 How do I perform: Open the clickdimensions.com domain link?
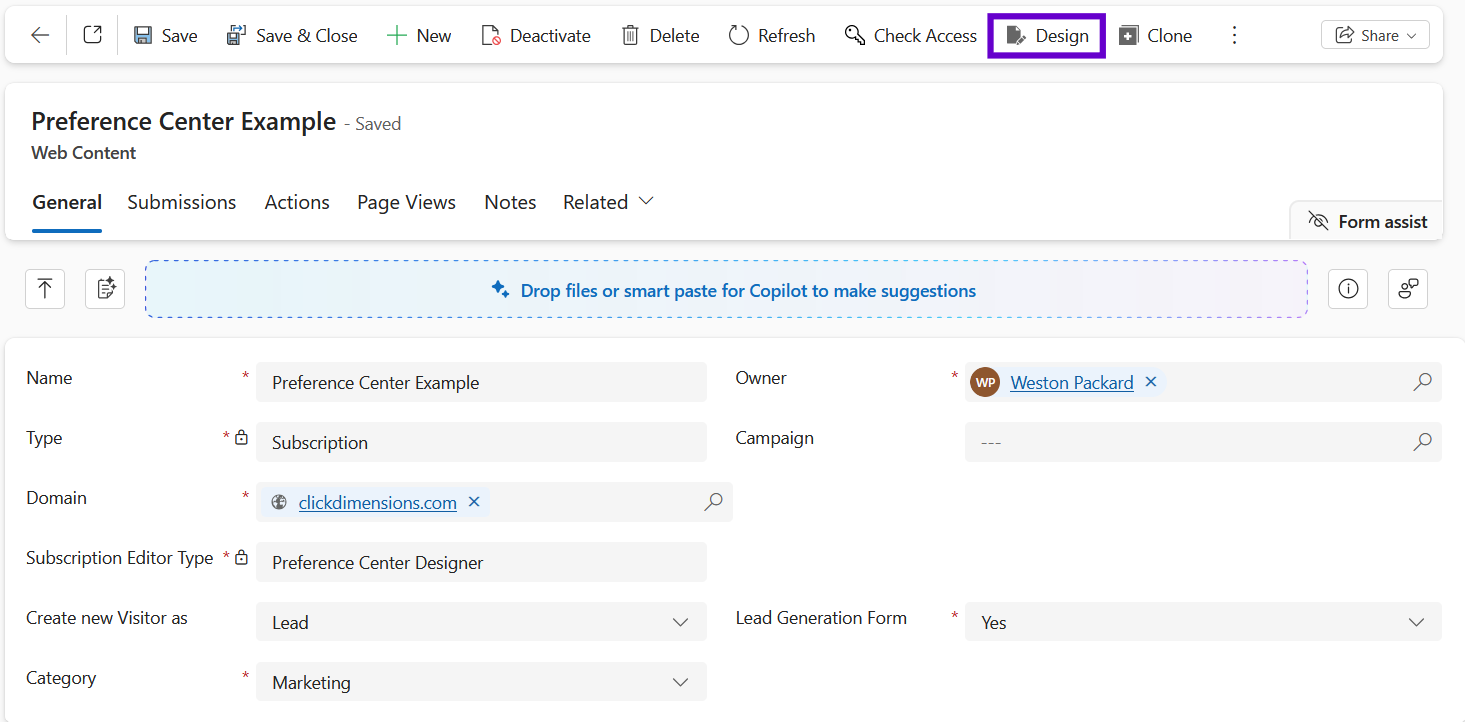click(378, 502)
